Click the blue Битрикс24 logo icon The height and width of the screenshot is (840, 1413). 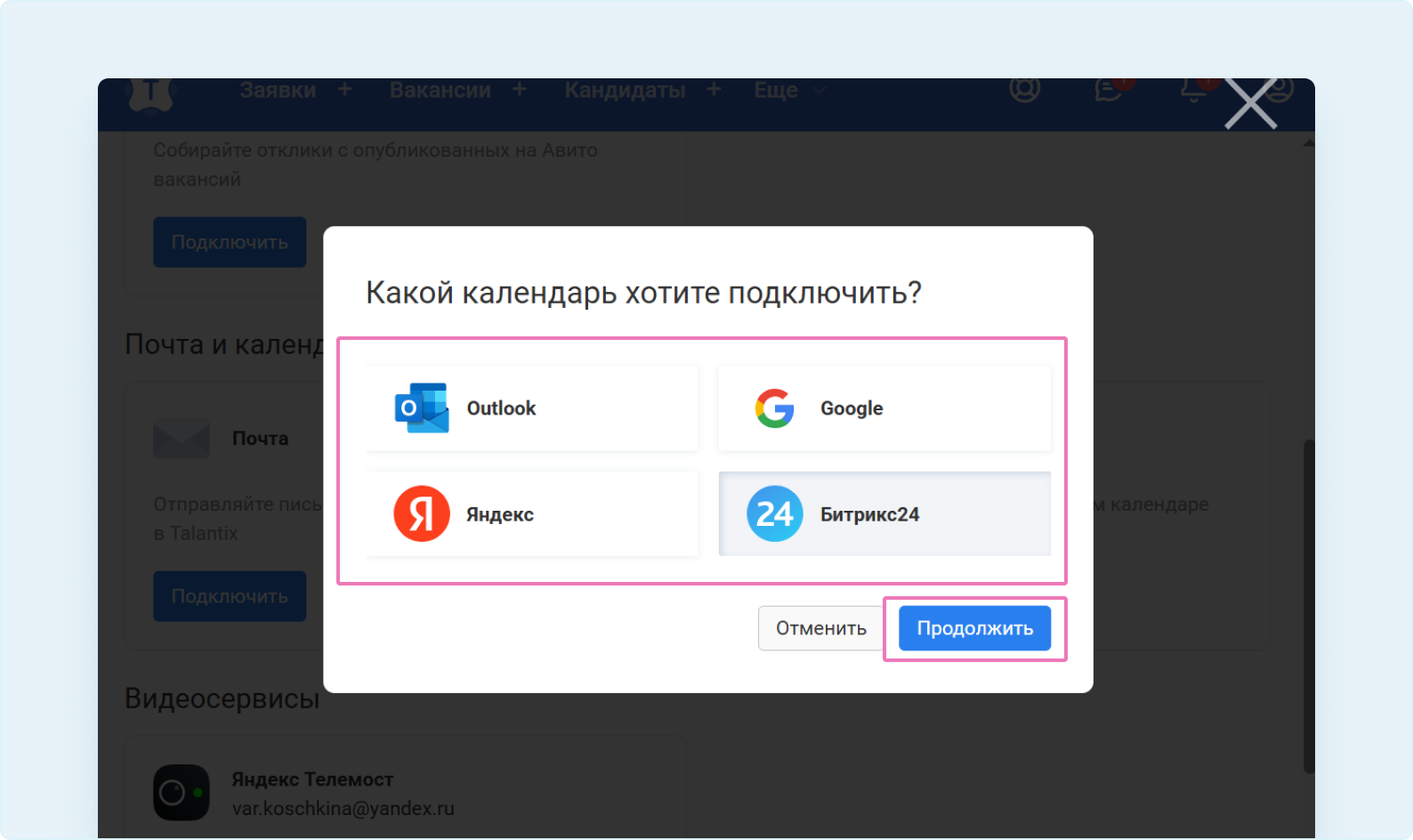tap(774, 513)
